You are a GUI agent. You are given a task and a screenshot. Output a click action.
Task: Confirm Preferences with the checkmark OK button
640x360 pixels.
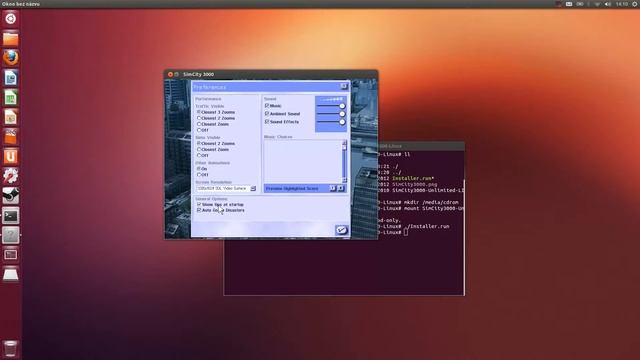click(x=341, y=230)
